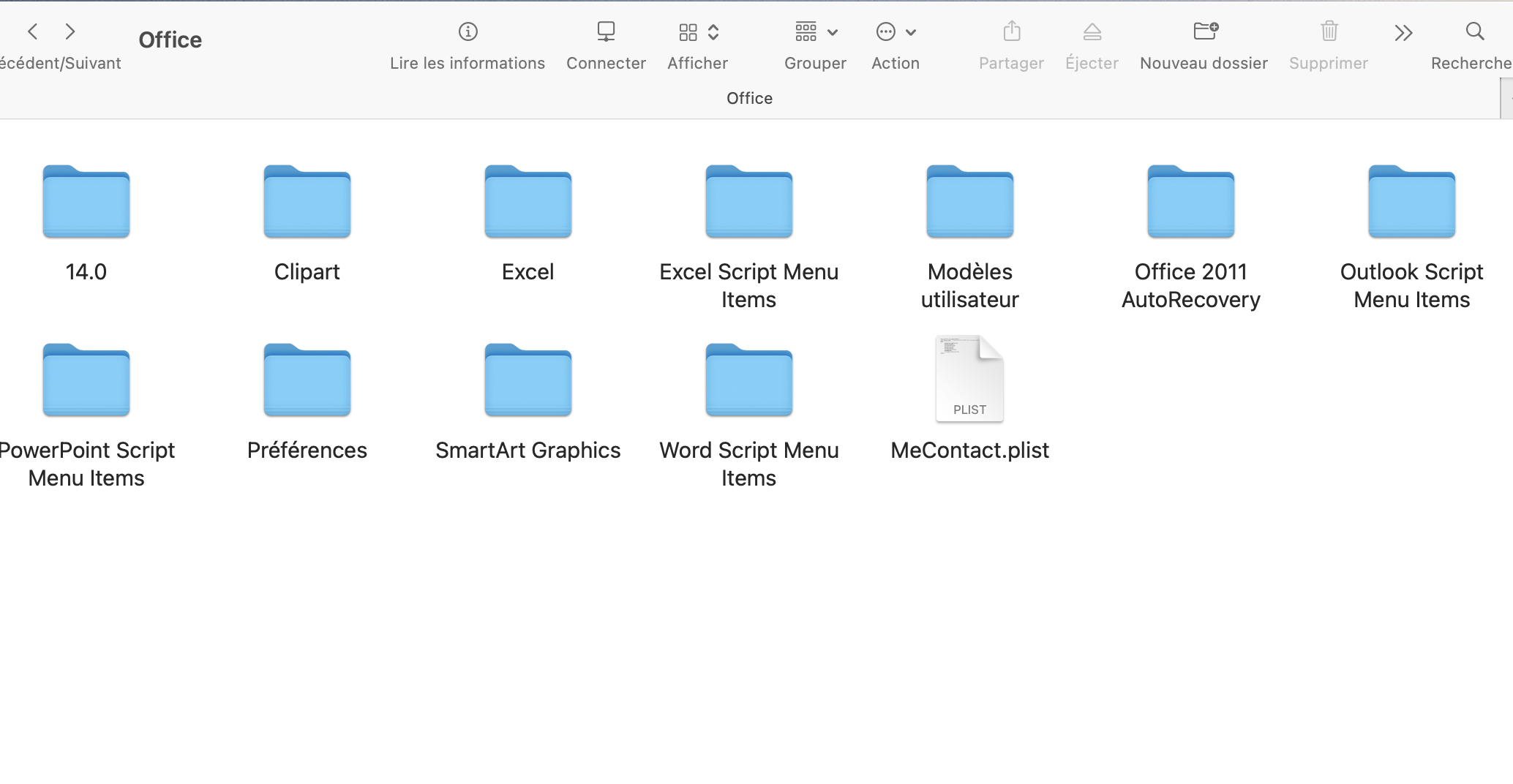The image size is (1513, 784).
Task: Click the Nouveau dossier label
Action: [1204, 63]
